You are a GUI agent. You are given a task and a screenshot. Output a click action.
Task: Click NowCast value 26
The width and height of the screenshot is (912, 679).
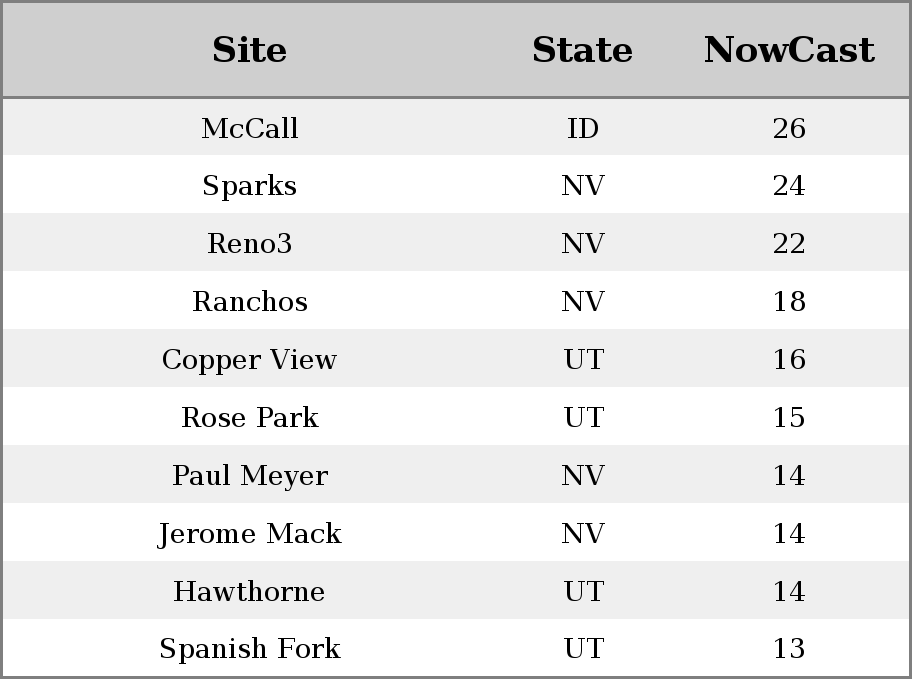coord(789,128)
